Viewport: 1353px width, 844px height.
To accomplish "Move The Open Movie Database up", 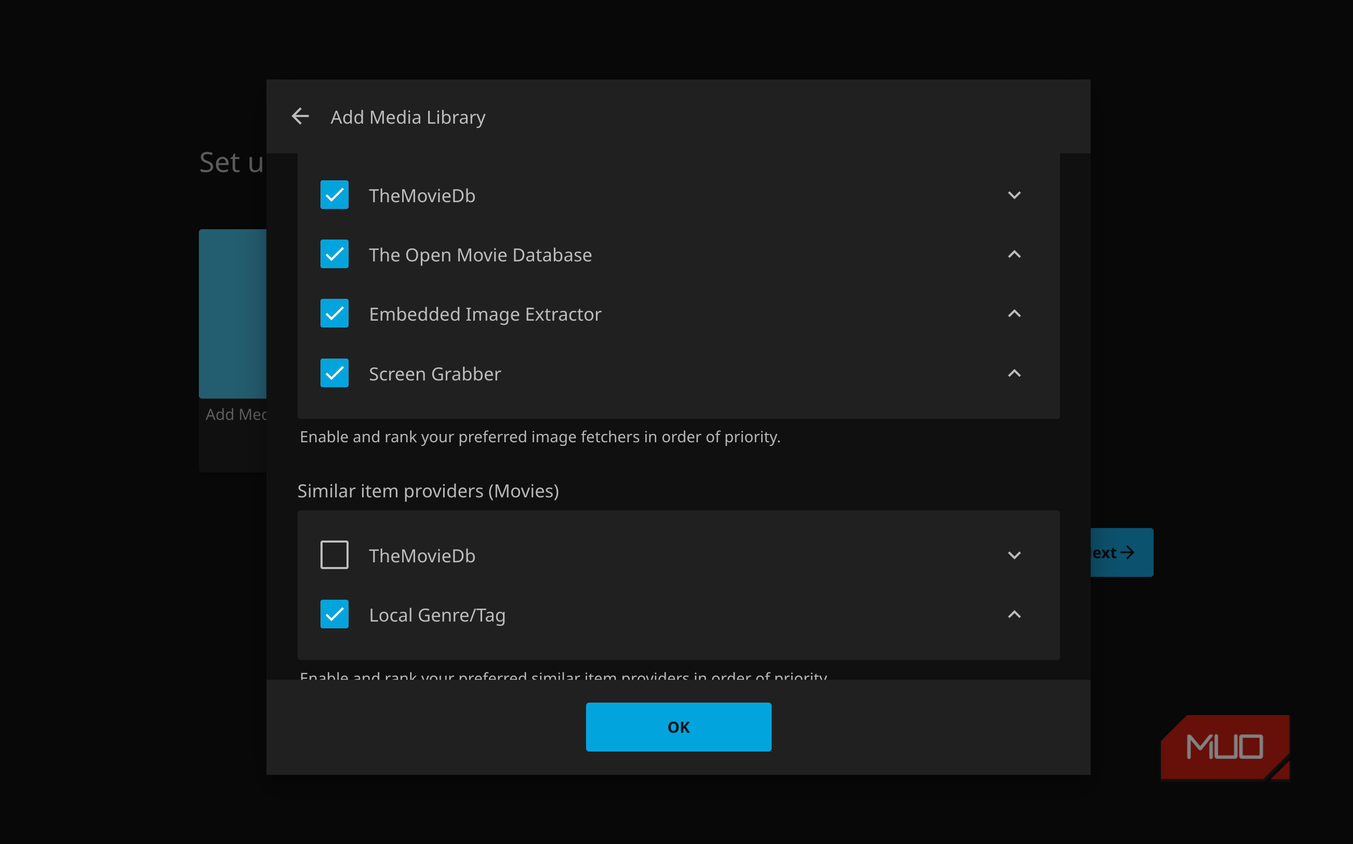I will point(1014,254).
